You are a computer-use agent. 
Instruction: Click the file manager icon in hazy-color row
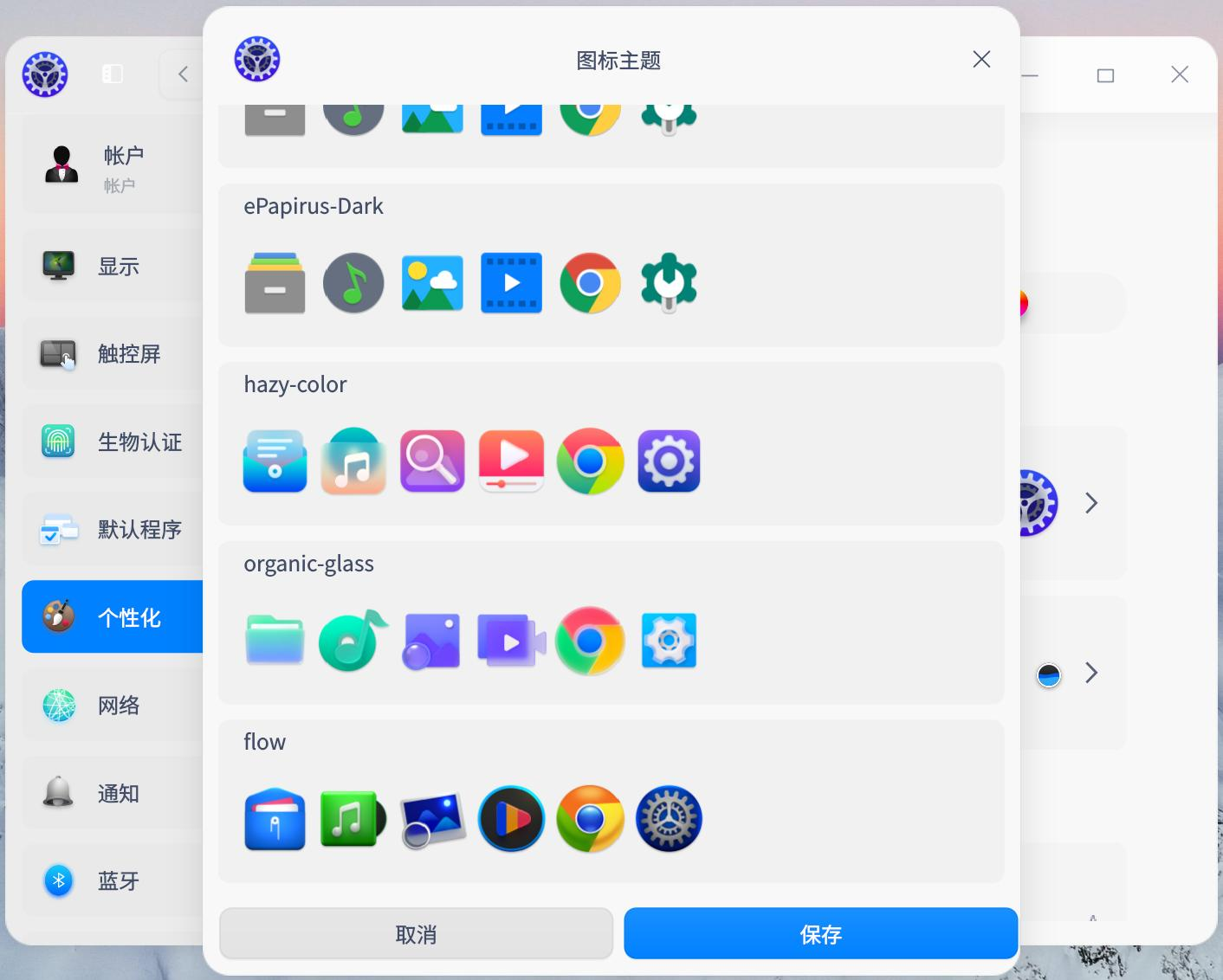[275, 461]
